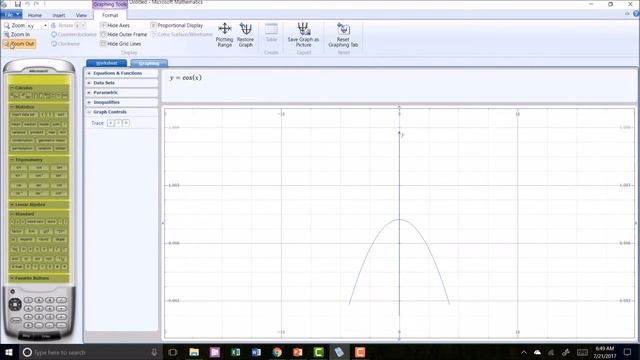Screen dimensions: 640x360
Task: Click the last Trace control button
Action: click(126, 123)
